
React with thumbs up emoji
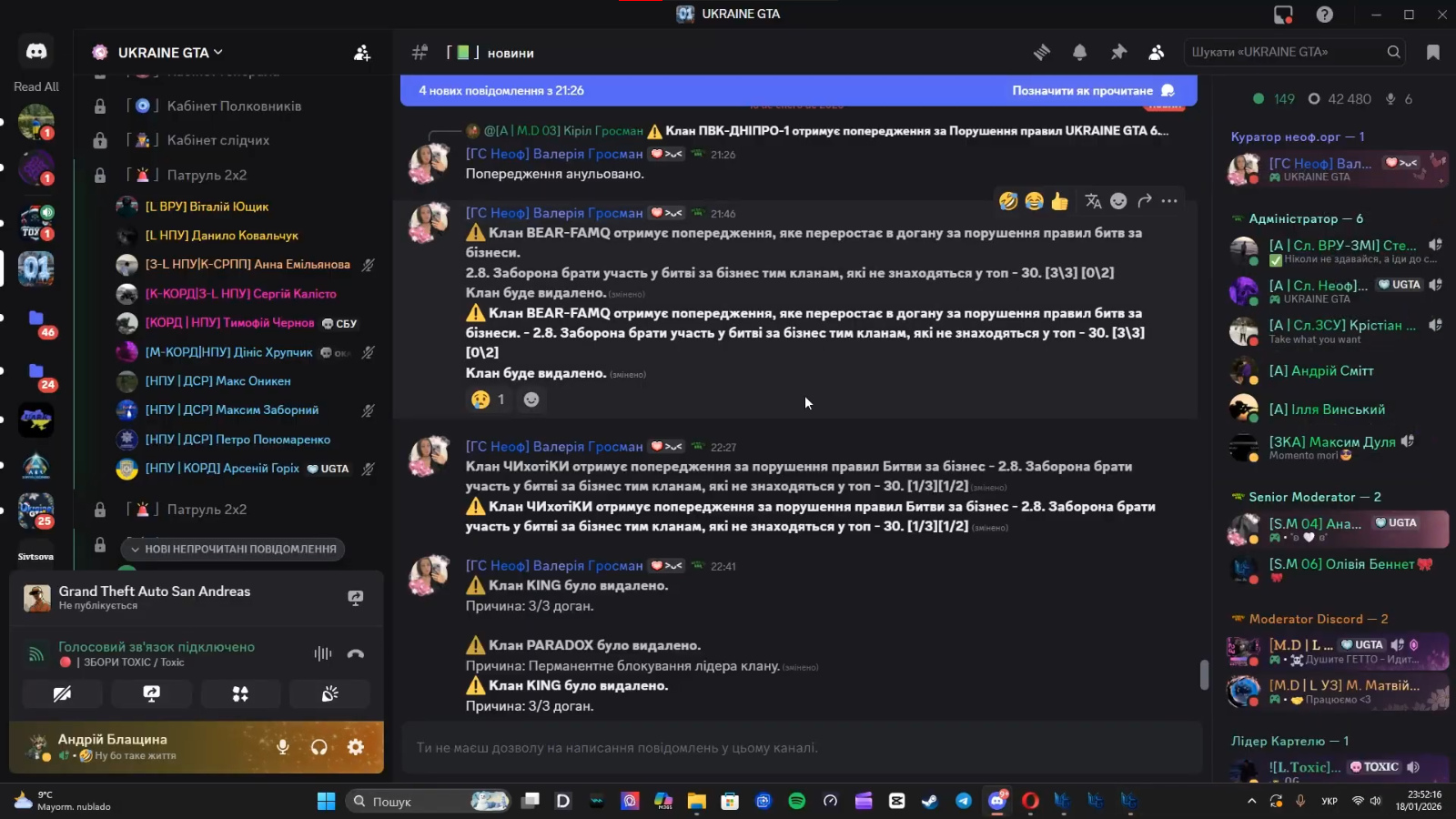(1059, 201)
